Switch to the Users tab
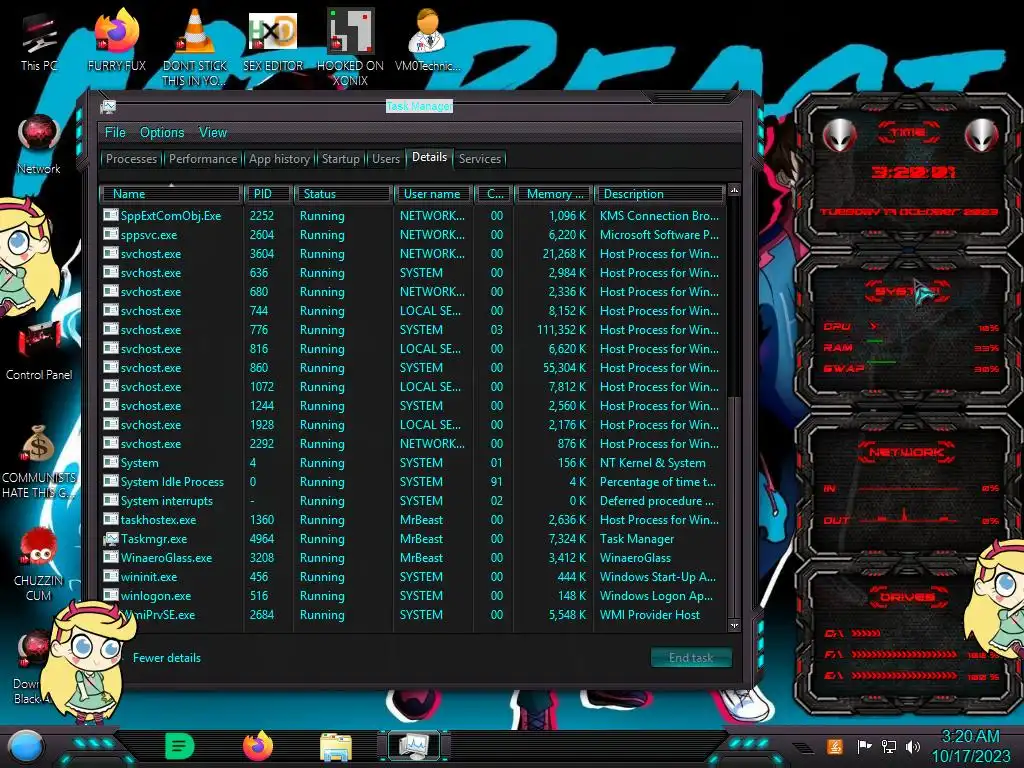 pos(386,159)
